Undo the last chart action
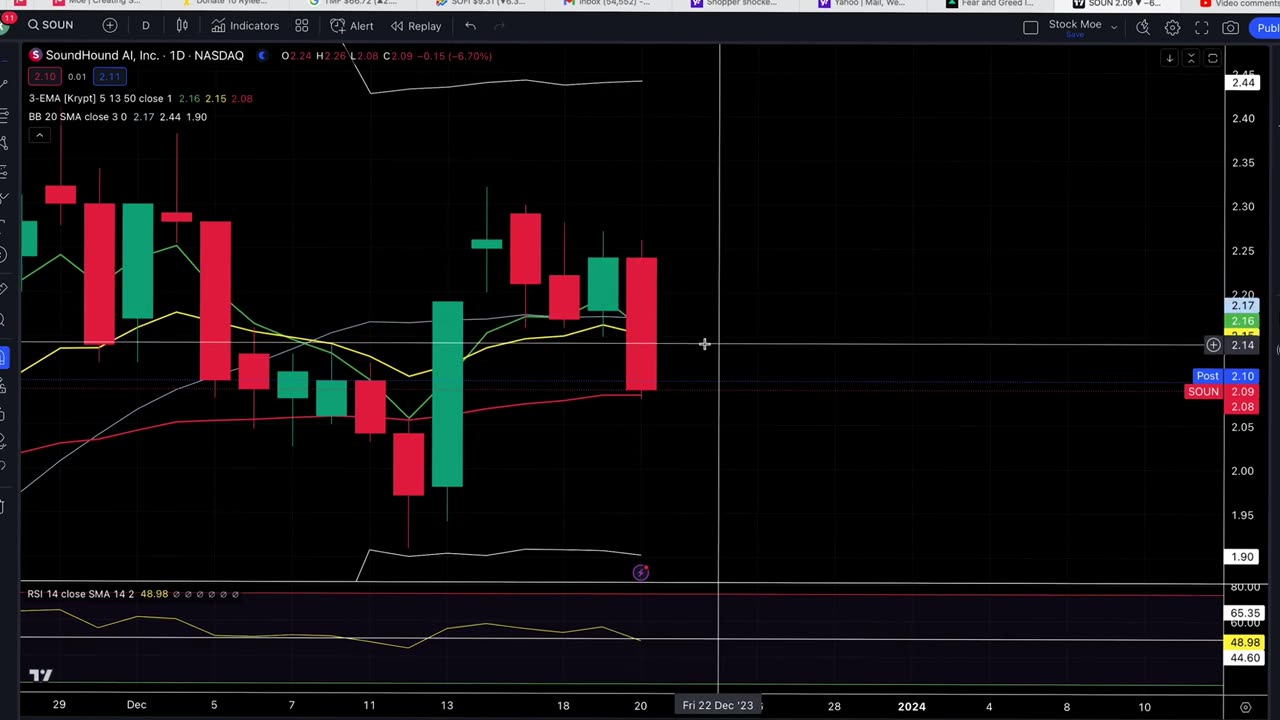Viewport: 1280px width, 720px height. click(470, 25)
